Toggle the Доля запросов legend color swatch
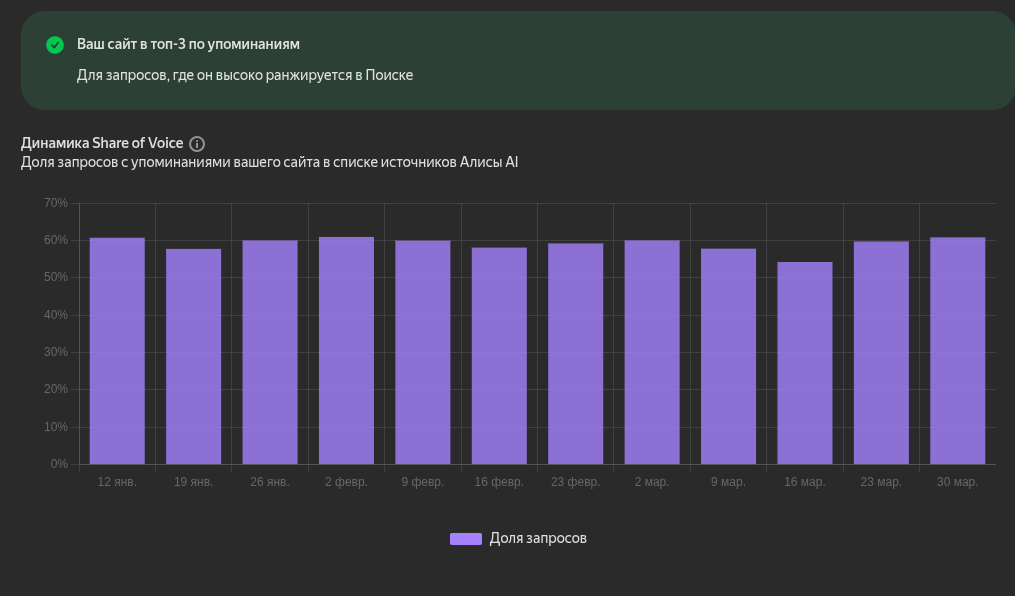 pyautogui.click(x=465, y=539)
